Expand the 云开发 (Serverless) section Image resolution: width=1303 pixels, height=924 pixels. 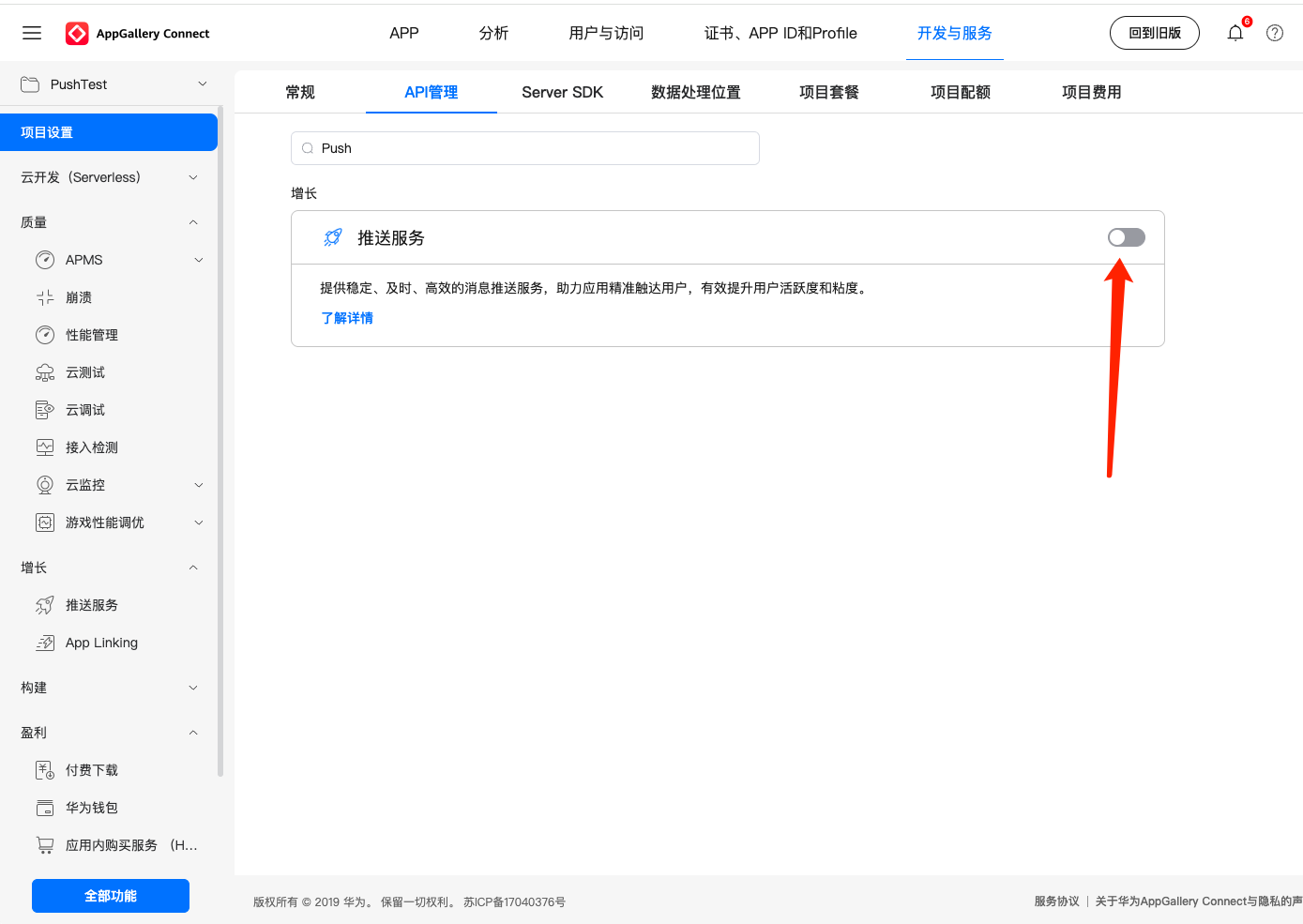[x=193, y=177]
